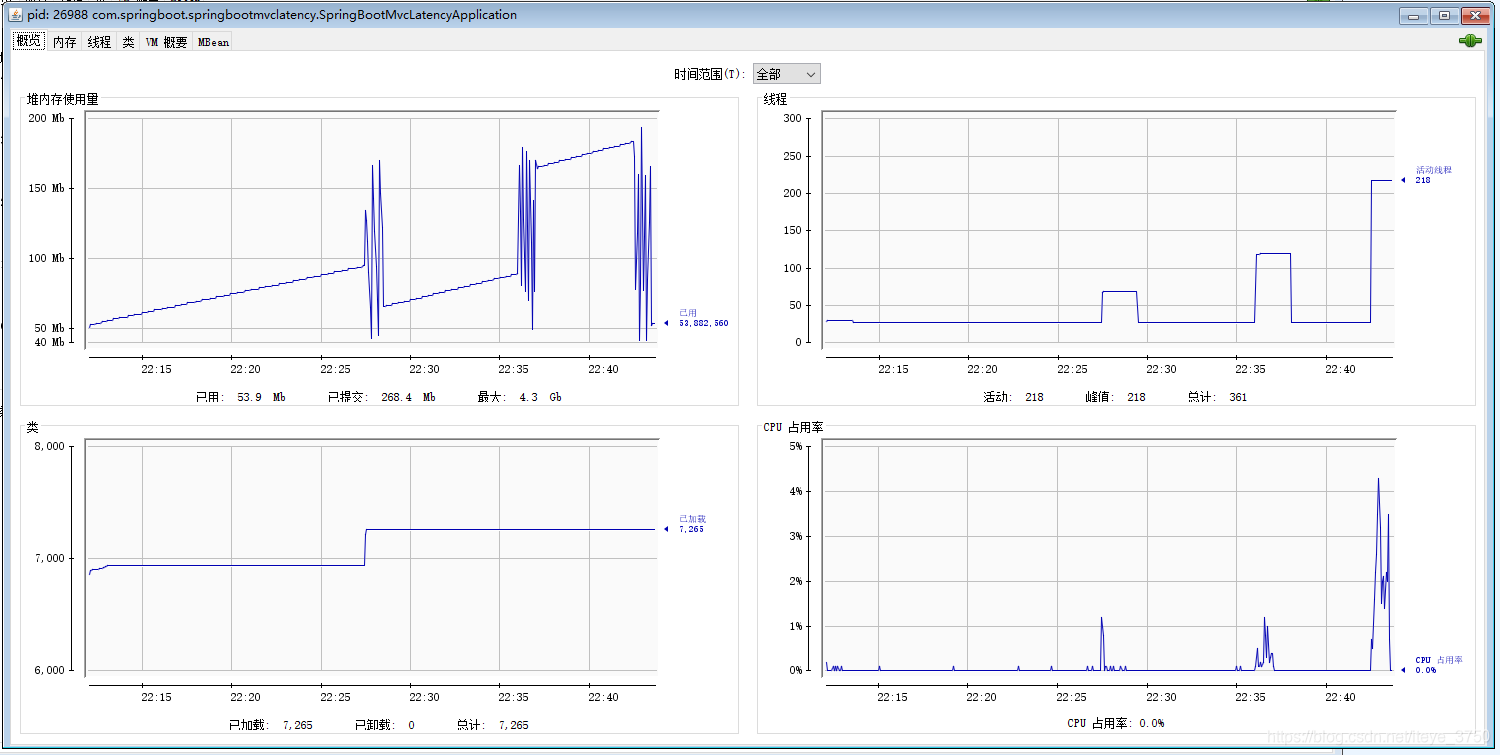Viewport: 1500px width, 755px height.
Task: Click the 最大: 4.3 Gb value
Action: click(x=519, y=397)
